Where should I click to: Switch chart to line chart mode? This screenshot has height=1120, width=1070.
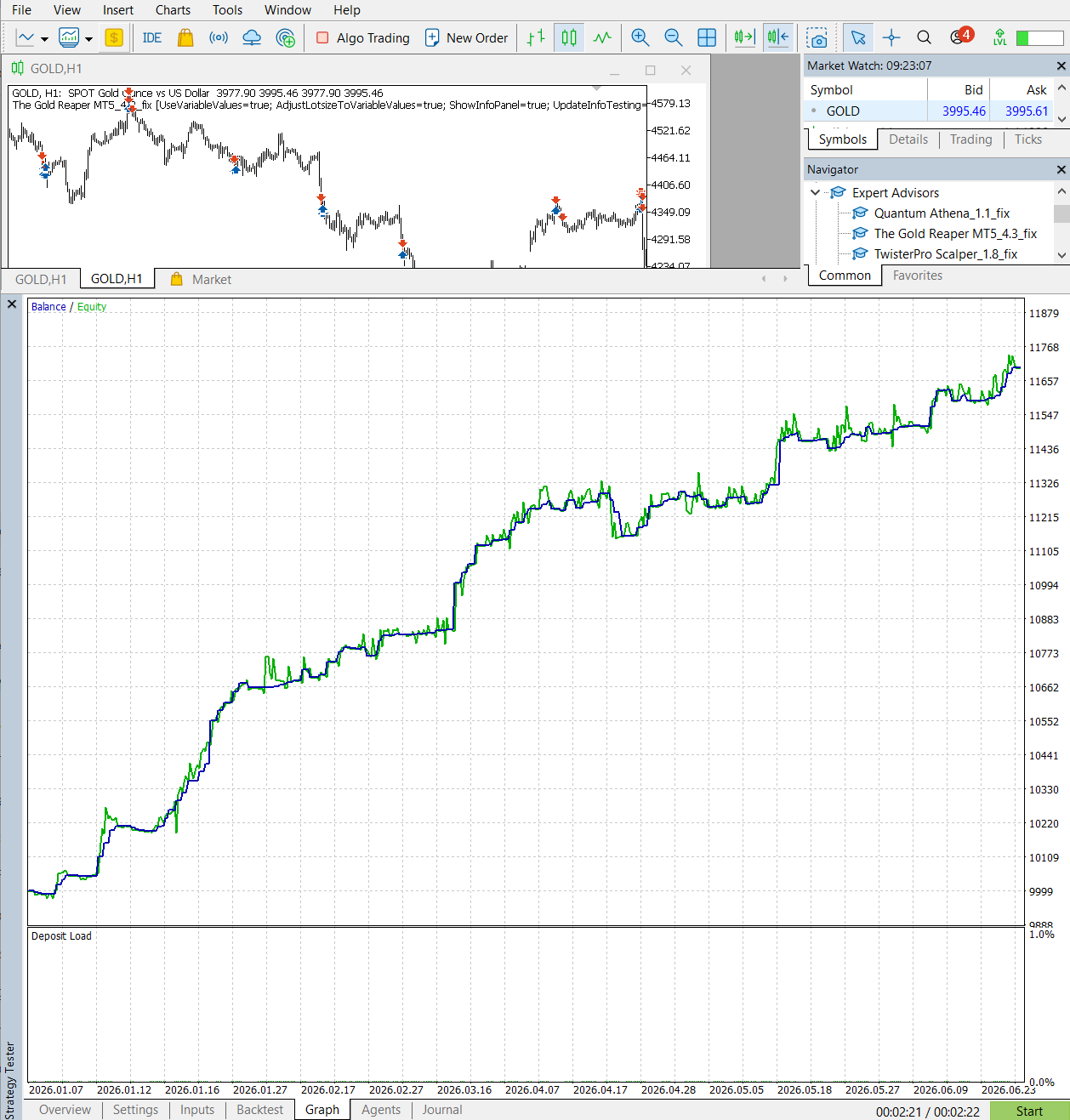coord(602,37)
